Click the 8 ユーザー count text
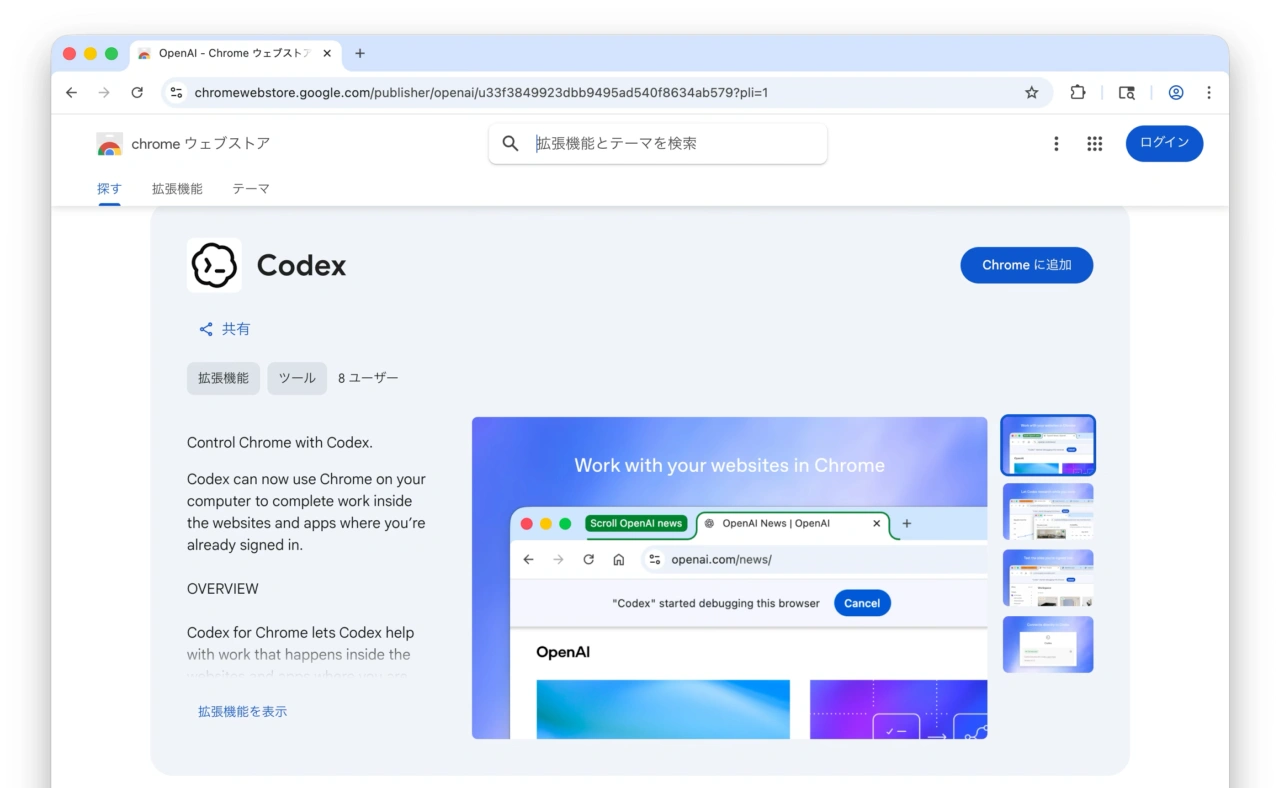The image size is (1280, 788). pyautogui.click(x=368, y=378)
